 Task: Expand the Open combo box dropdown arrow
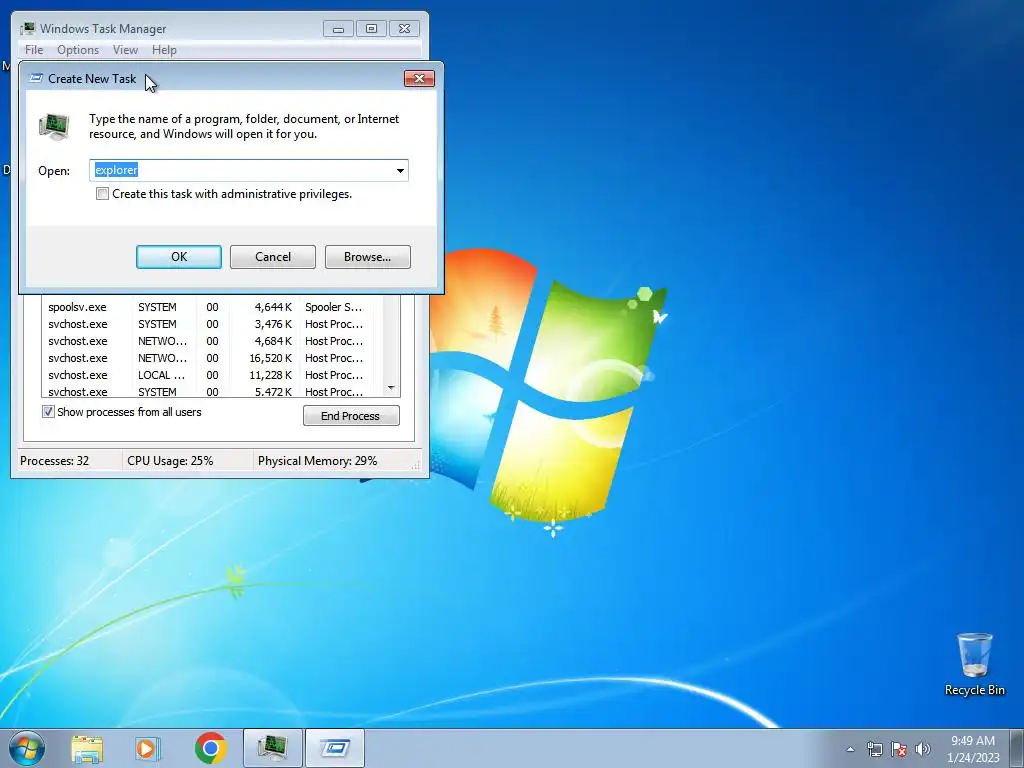pos(400,170)
